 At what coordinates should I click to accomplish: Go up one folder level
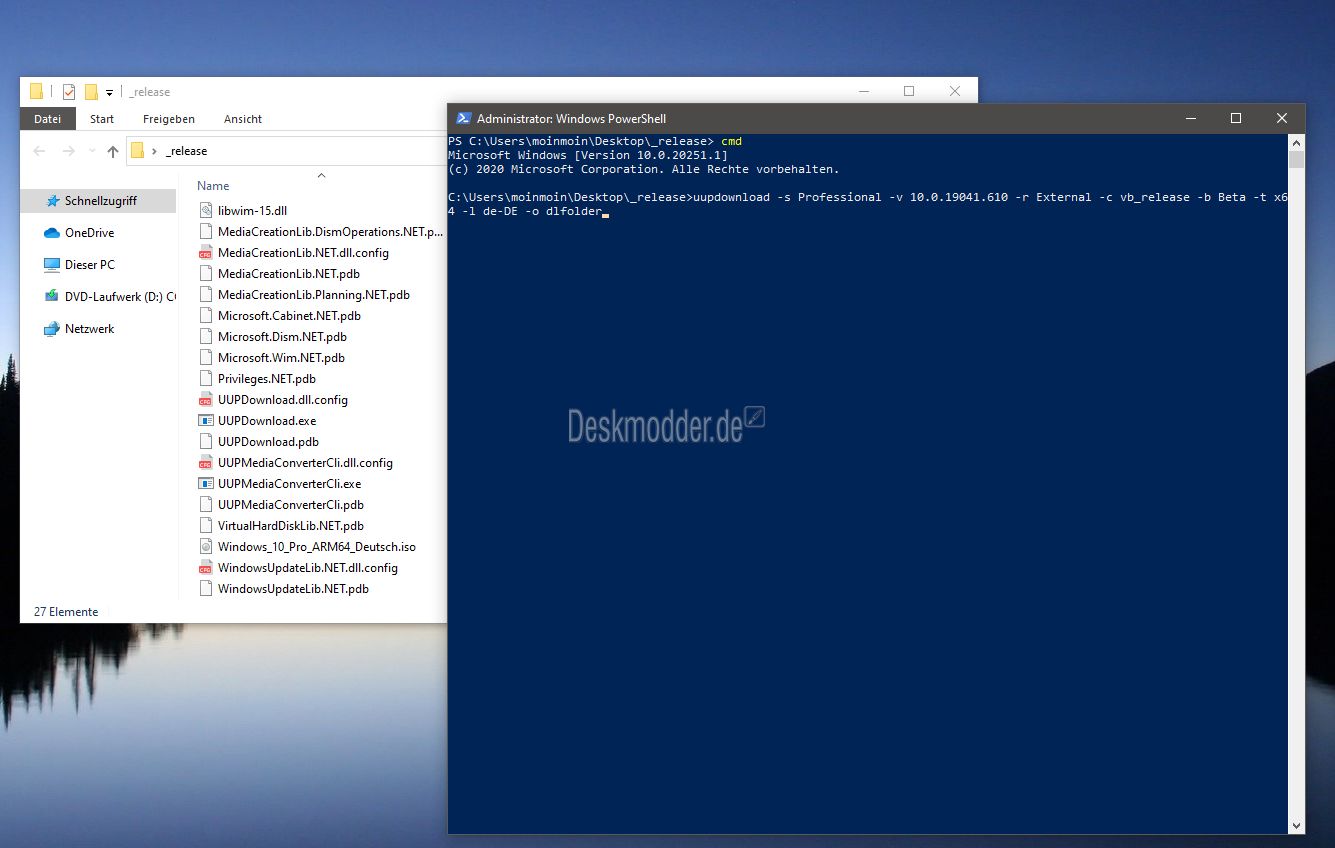point(112,151)
